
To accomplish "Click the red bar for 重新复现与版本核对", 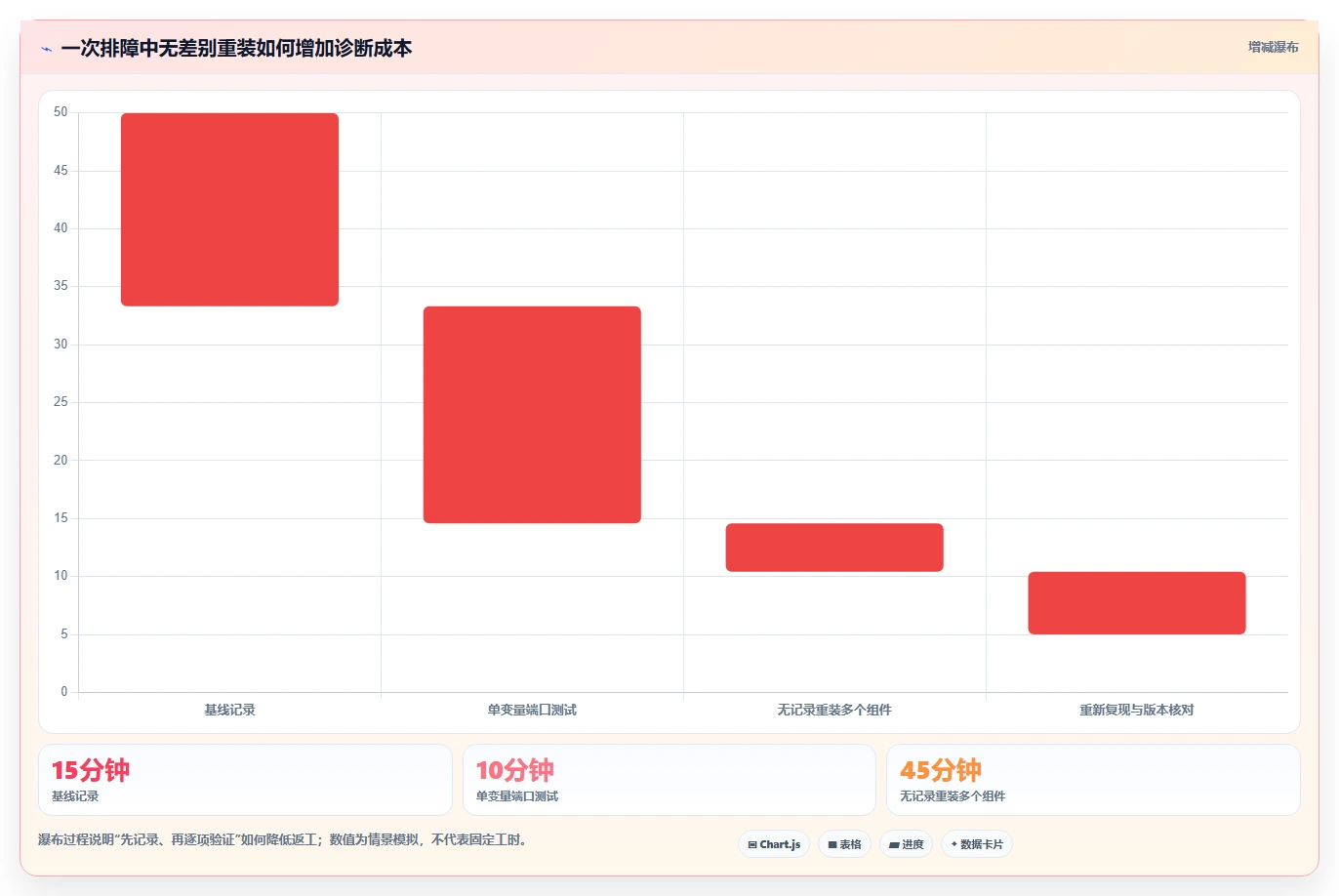I will coord(1137,603).
